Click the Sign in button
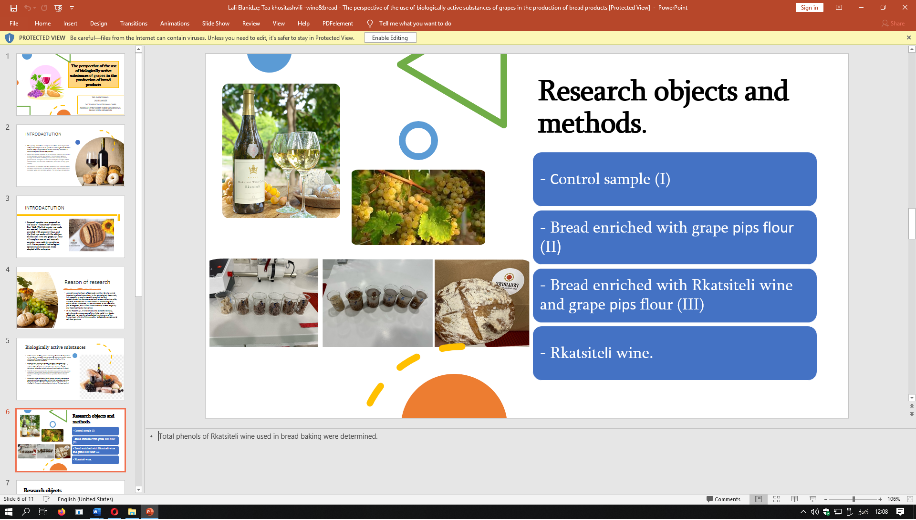Screen dimensions: 916x520 [810, 7]
